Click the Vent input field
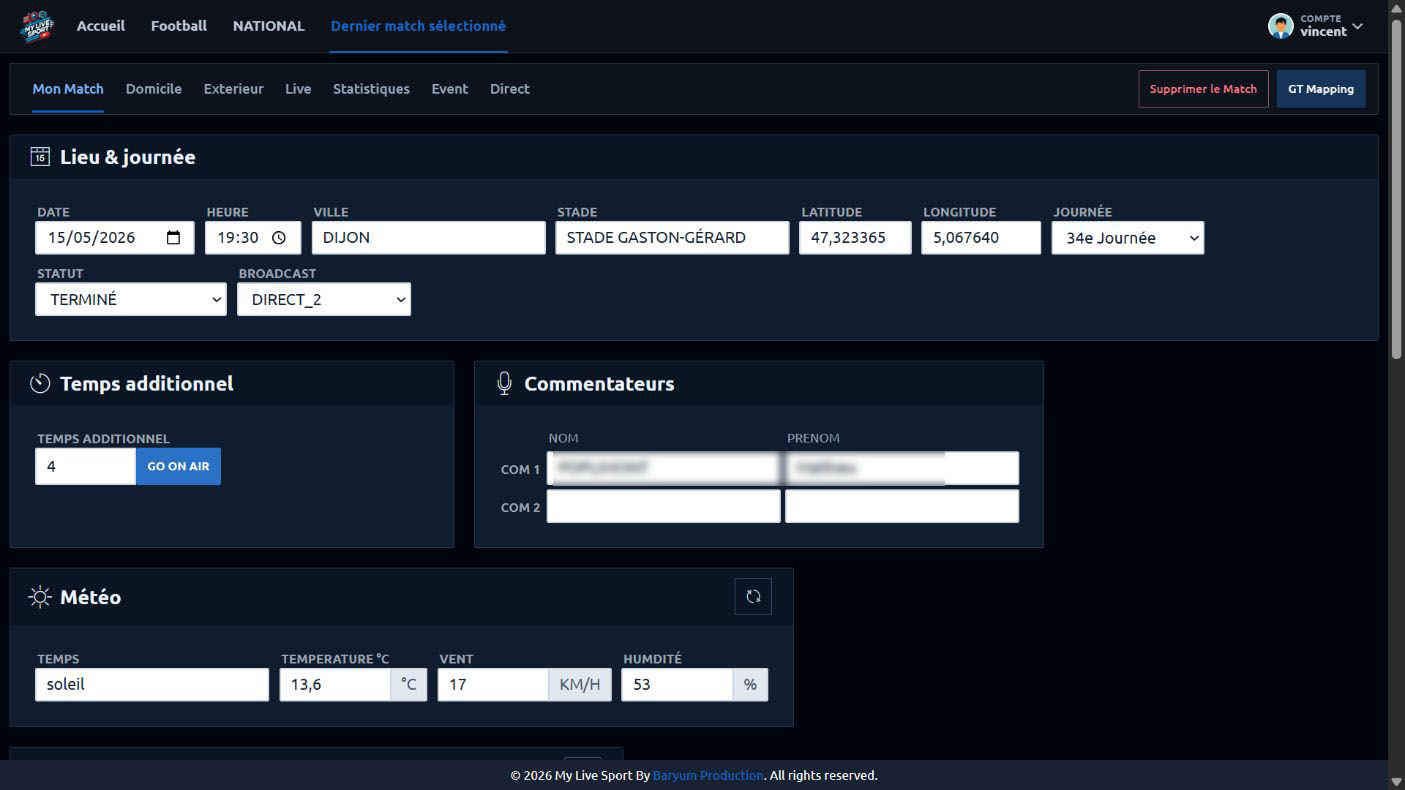 pyautogui.click(x=493, y=685)
